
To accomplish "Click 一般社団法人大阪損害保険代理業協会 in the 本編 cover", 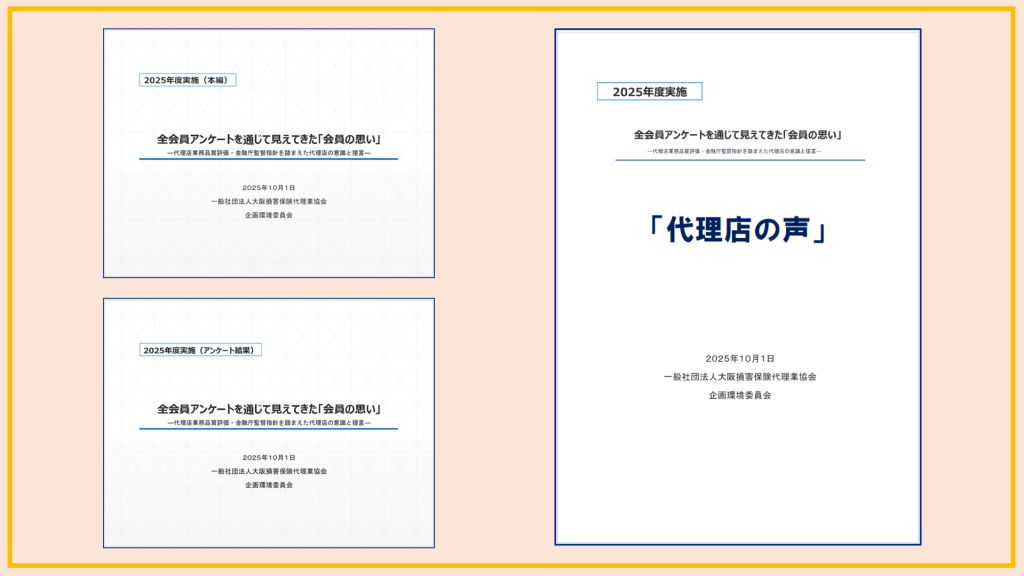I will click(269, 201).
